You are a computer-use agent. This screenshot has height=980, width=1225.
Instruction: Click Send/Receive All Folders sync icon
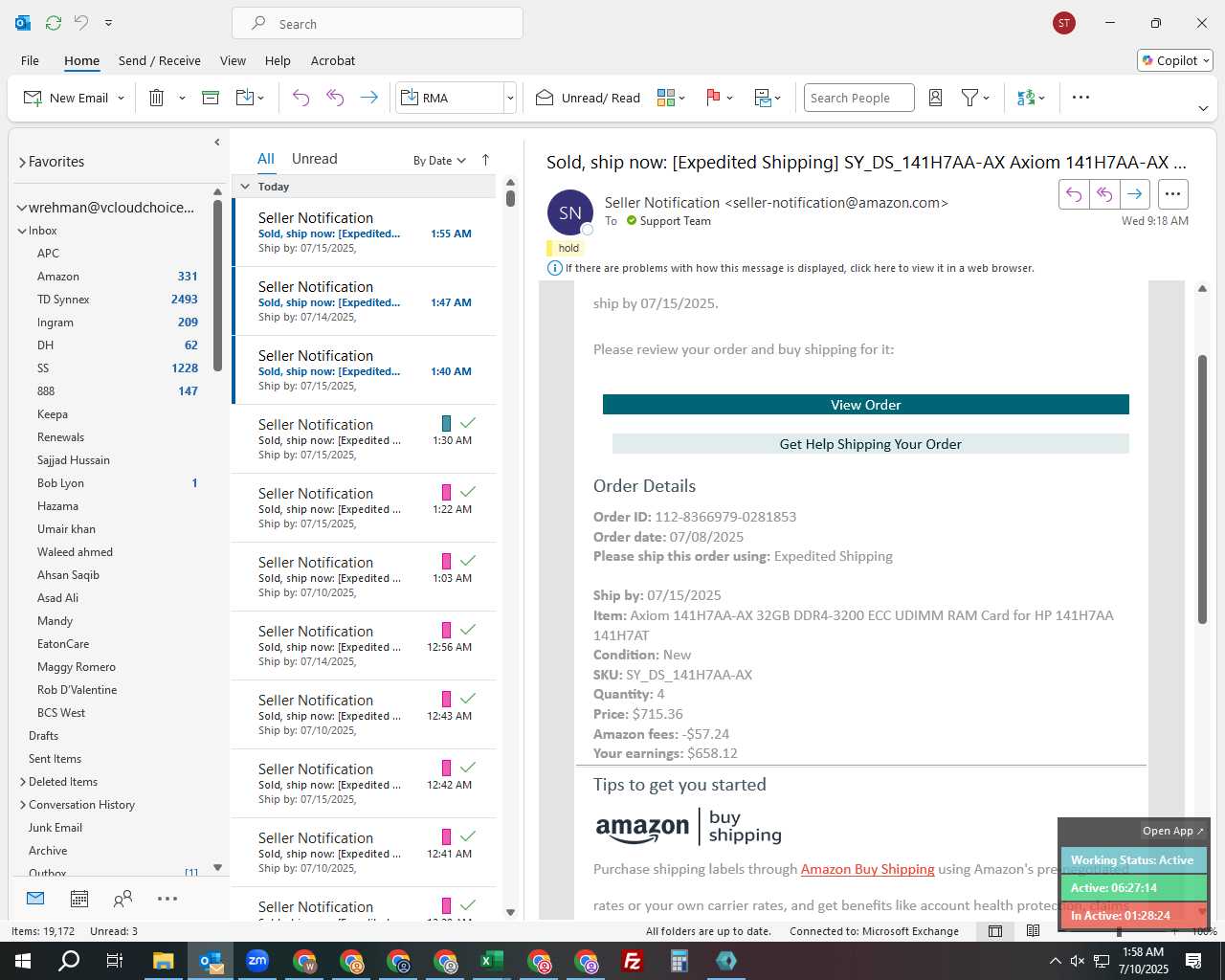tap(54, 23)
